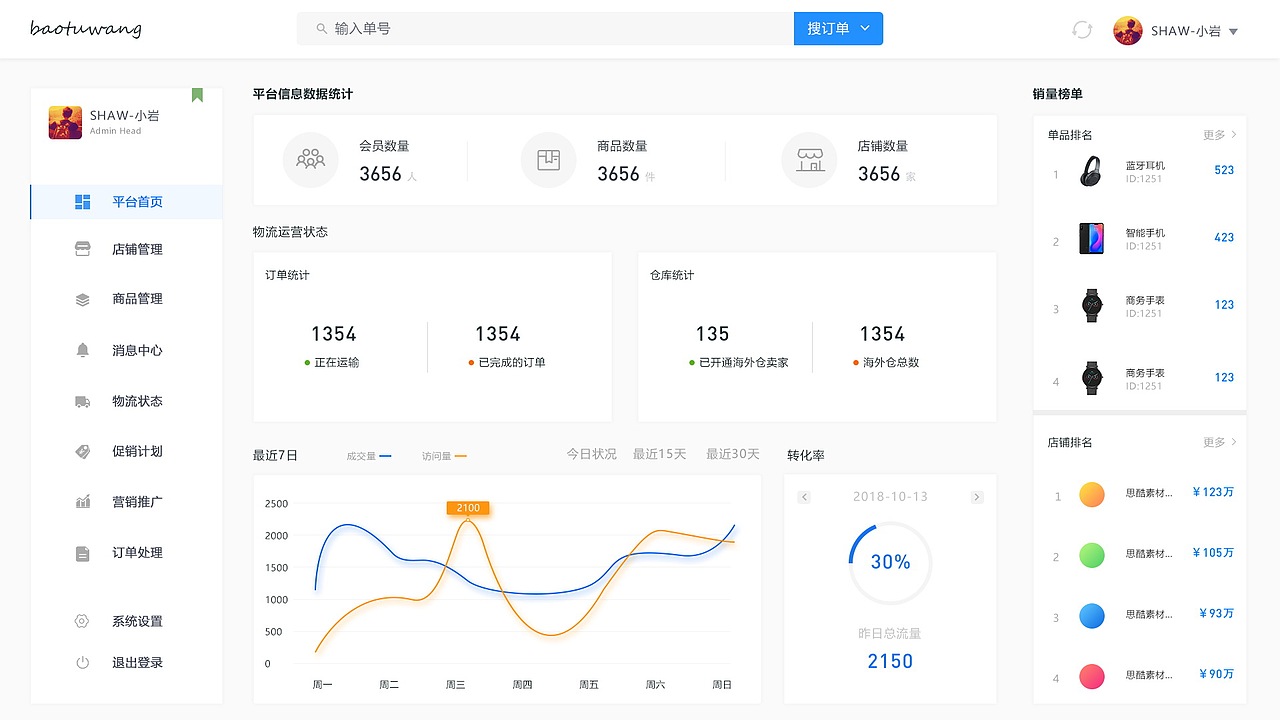Select 商品管理 in the sidebar

[x=137, y=299]
